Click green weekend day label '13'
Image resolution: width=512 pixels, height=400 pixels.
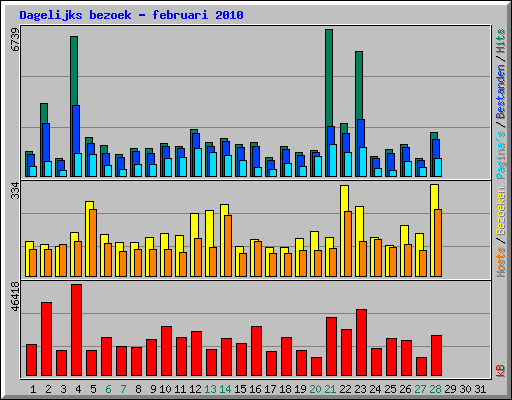[210, 389]
